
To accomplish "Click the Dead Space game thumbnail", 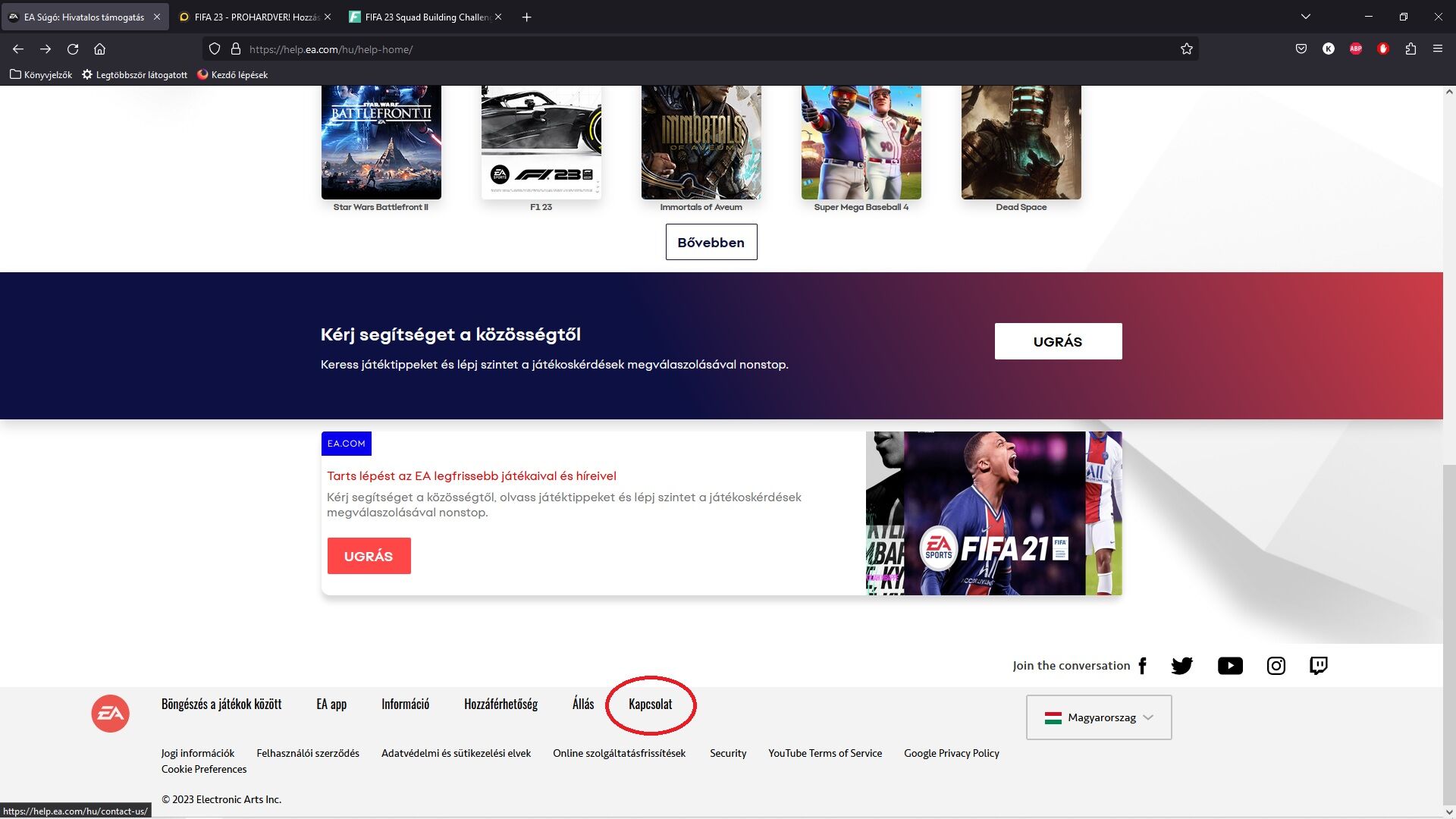I will coord(1021,143).
